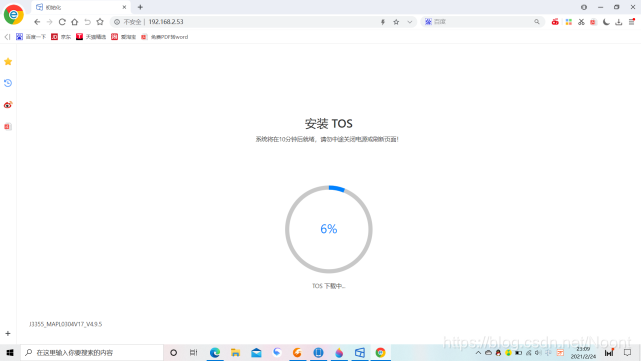The image size is (641, 361).
Task: Open sidebar Weibo icon
Action: click(x=8, y=105)
